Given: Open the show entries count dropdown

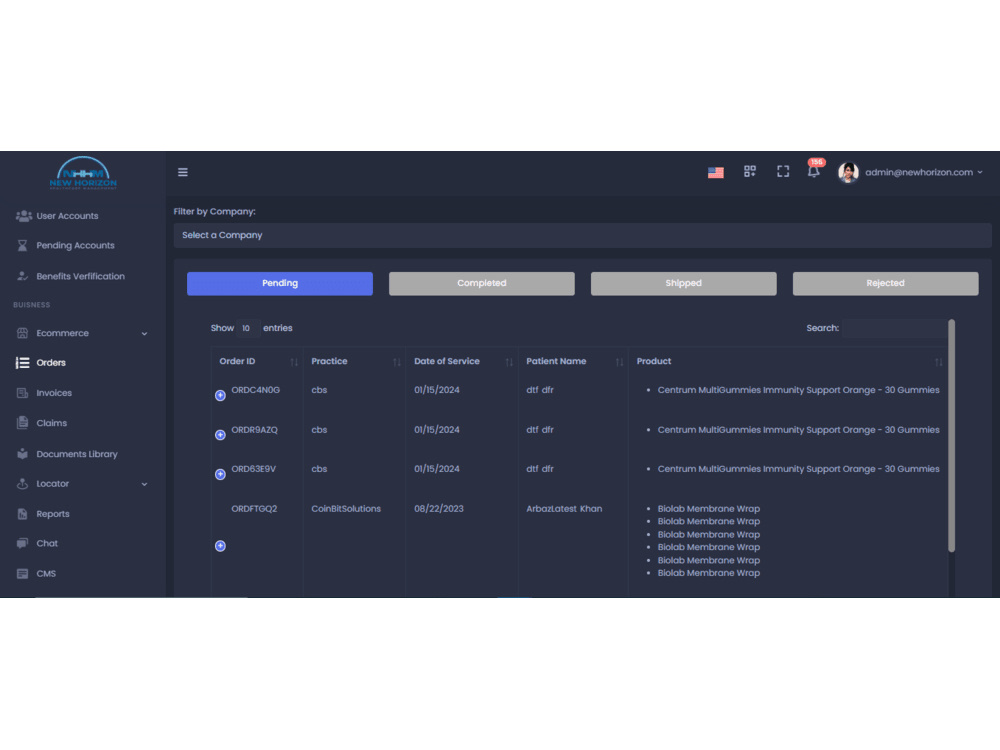Looking at the screenshot, I should (x=247, y=328).
